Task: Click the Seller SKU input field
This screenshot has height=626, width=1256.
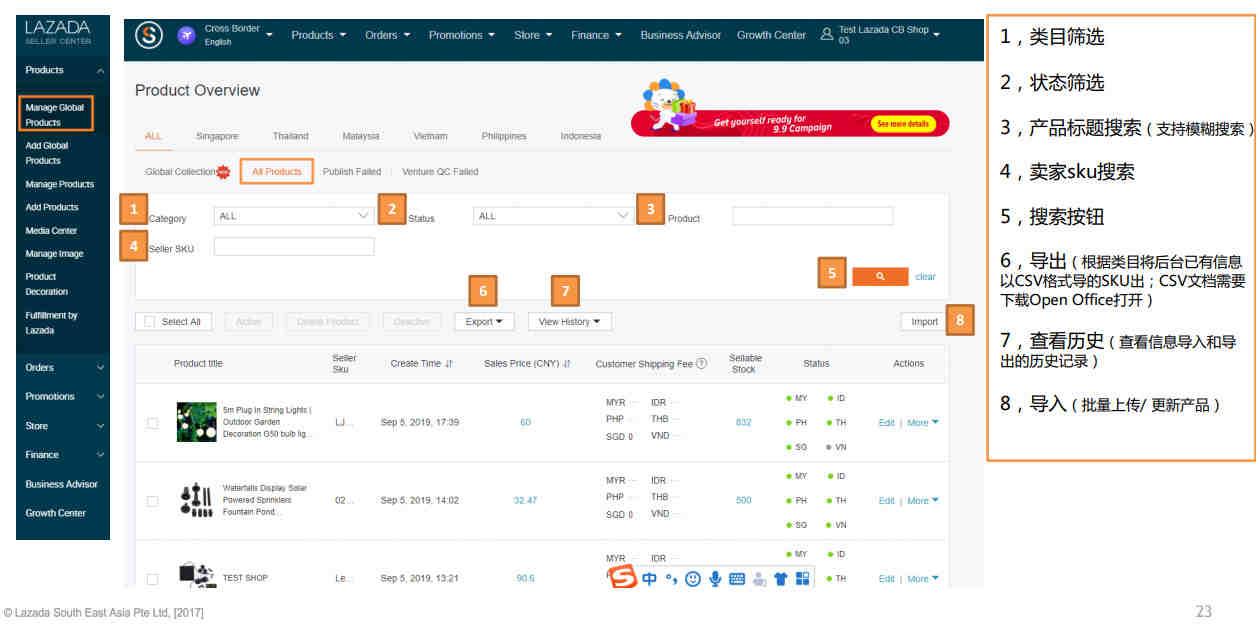Action: 294,247
